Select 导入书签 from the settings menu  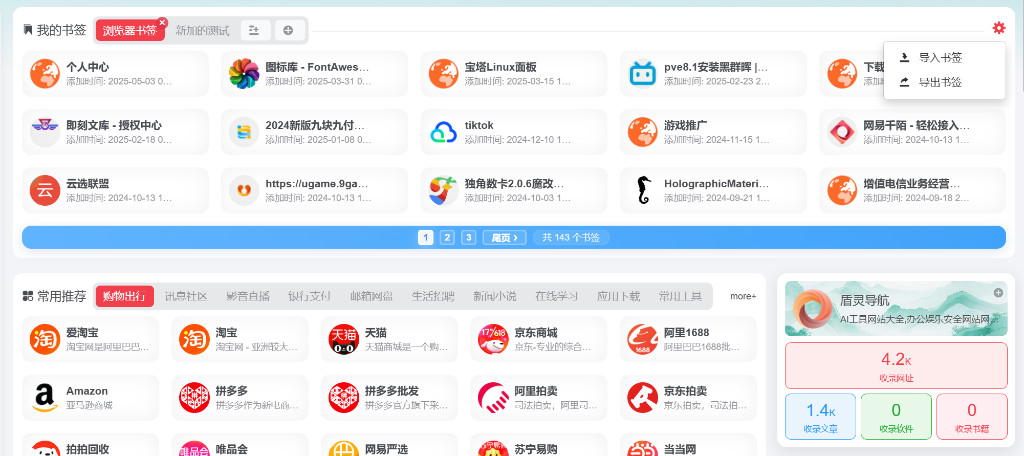(940, 58)
